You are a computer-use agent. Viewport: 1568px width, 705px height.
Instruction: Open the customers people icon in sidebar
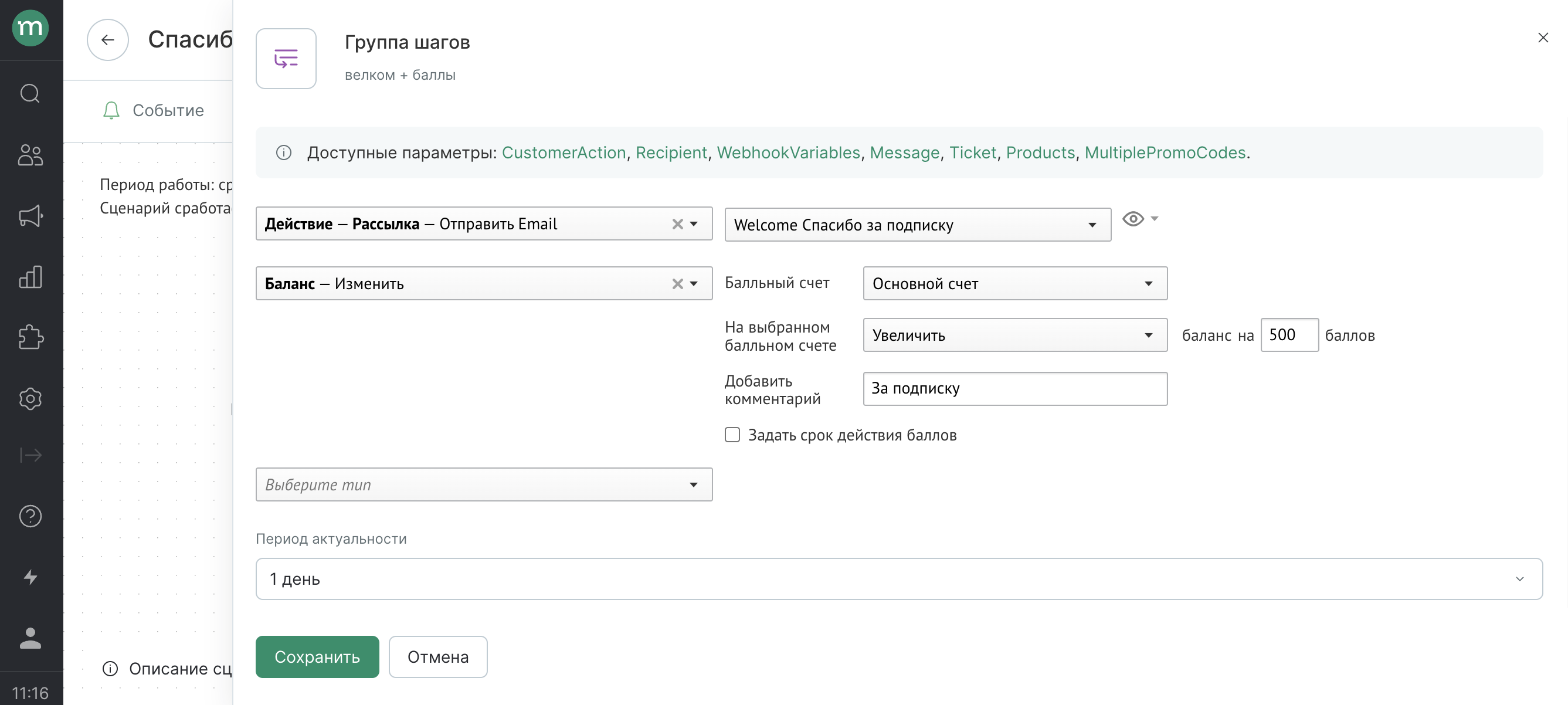(30, 155)
